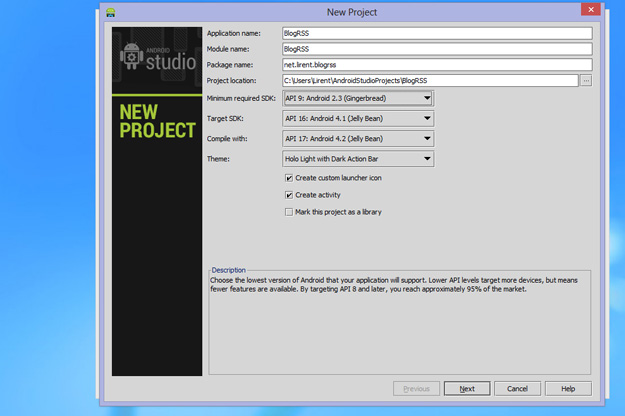Viewport: 625px width, 416px height.
Task: Focus the Application name field
Action: point(437,33)
